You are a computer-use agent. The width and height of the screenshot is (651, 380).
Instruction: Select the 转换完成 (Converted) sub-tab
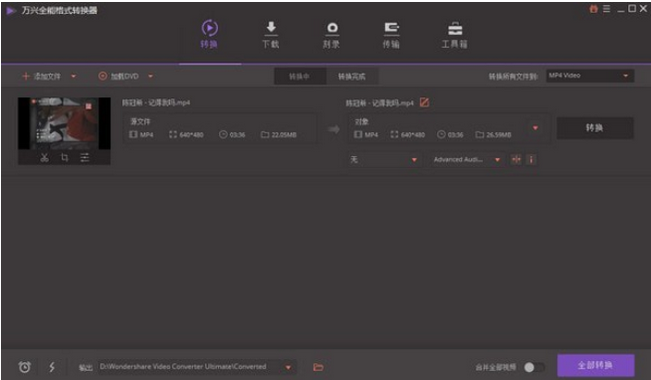[352, 76]
